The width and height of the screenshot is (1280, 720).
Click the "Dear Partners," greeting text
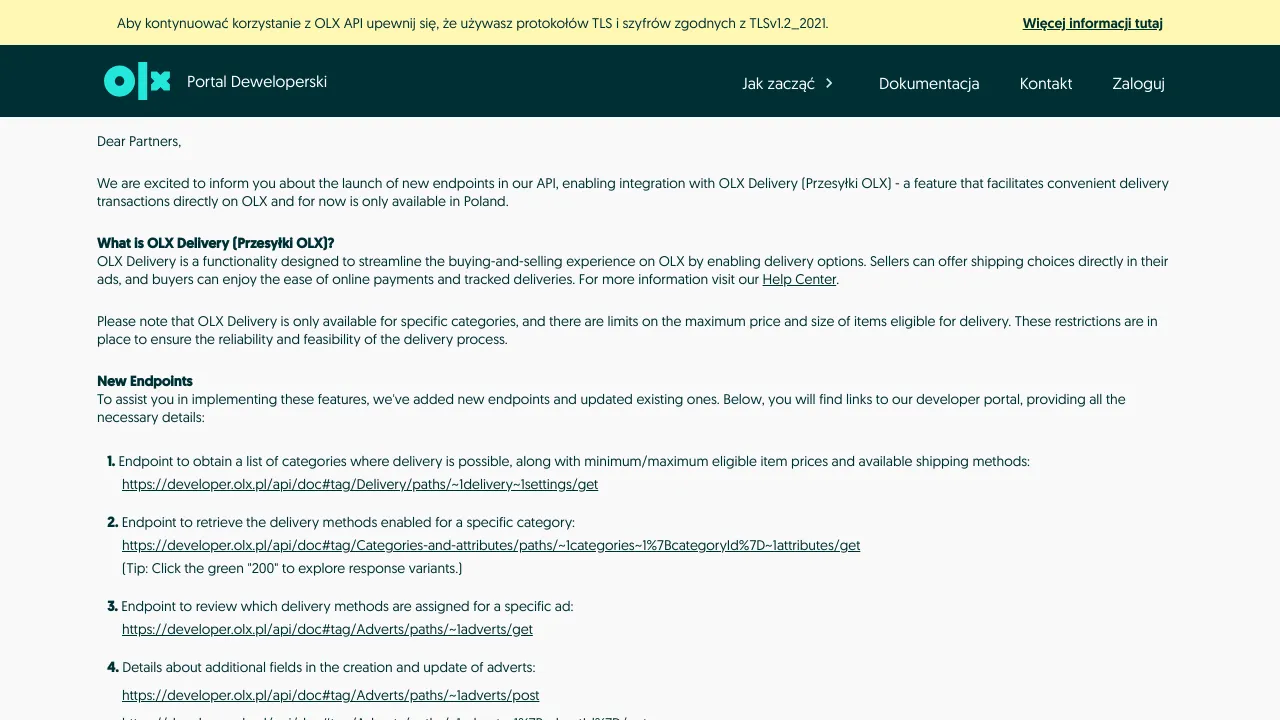(x=139, y=142)
